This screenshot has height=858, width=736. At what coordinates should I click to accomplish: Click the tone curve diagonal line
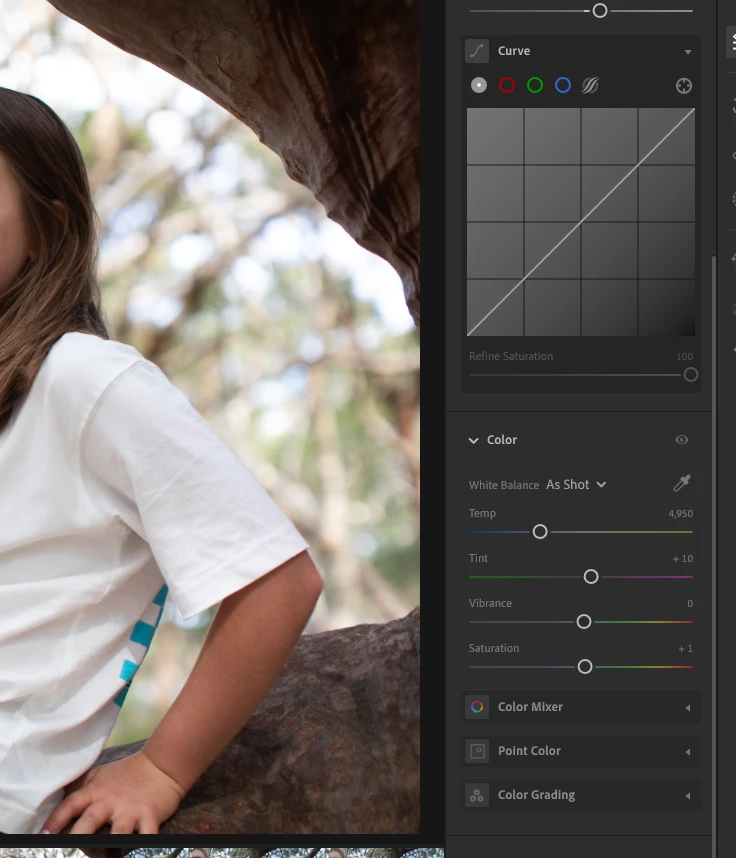pyautogui.click(x=581, y=222)
